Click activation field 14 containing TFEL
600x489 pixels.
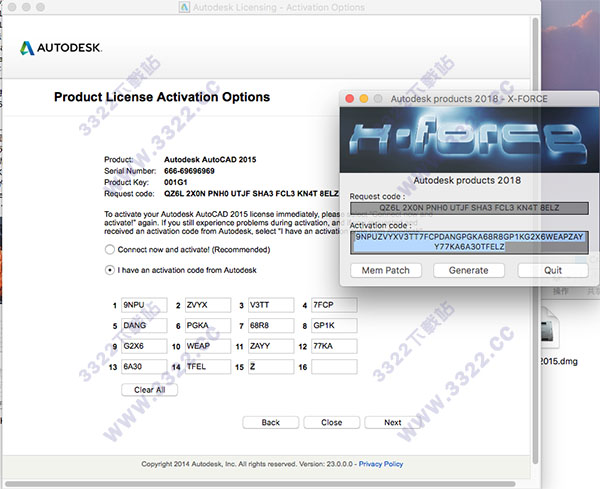pyautogui.click(x=208, y=367)
